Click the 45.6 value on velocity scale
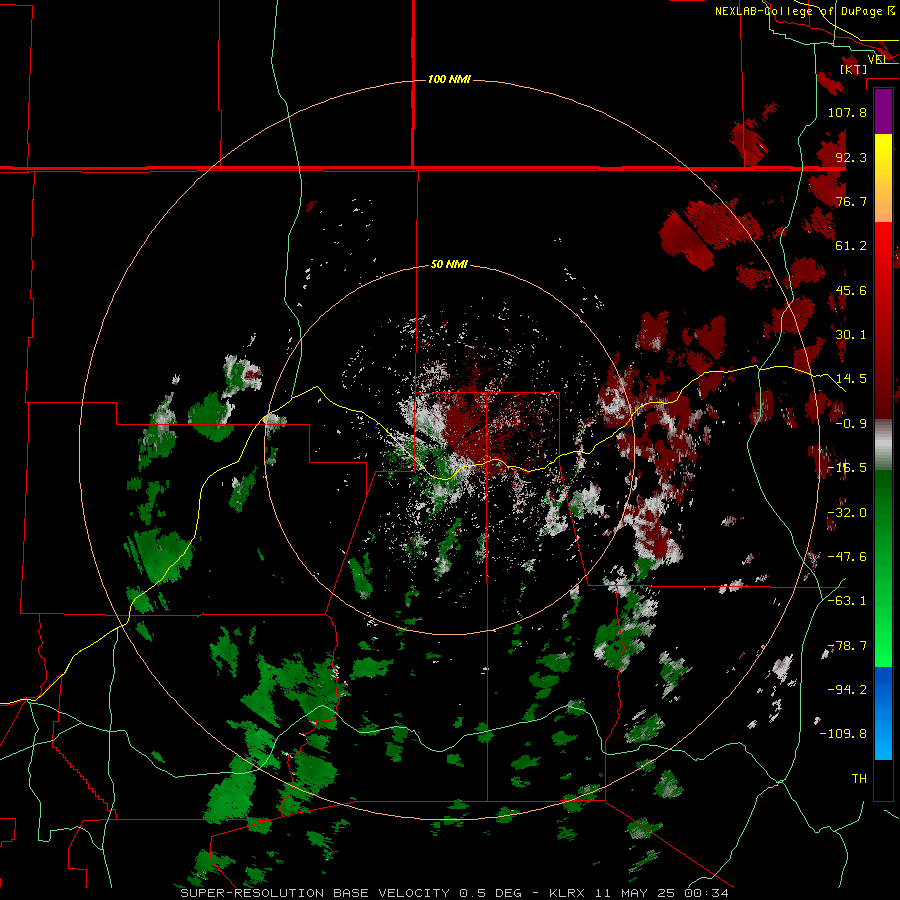The image size is (900, 900). [851, 290]
